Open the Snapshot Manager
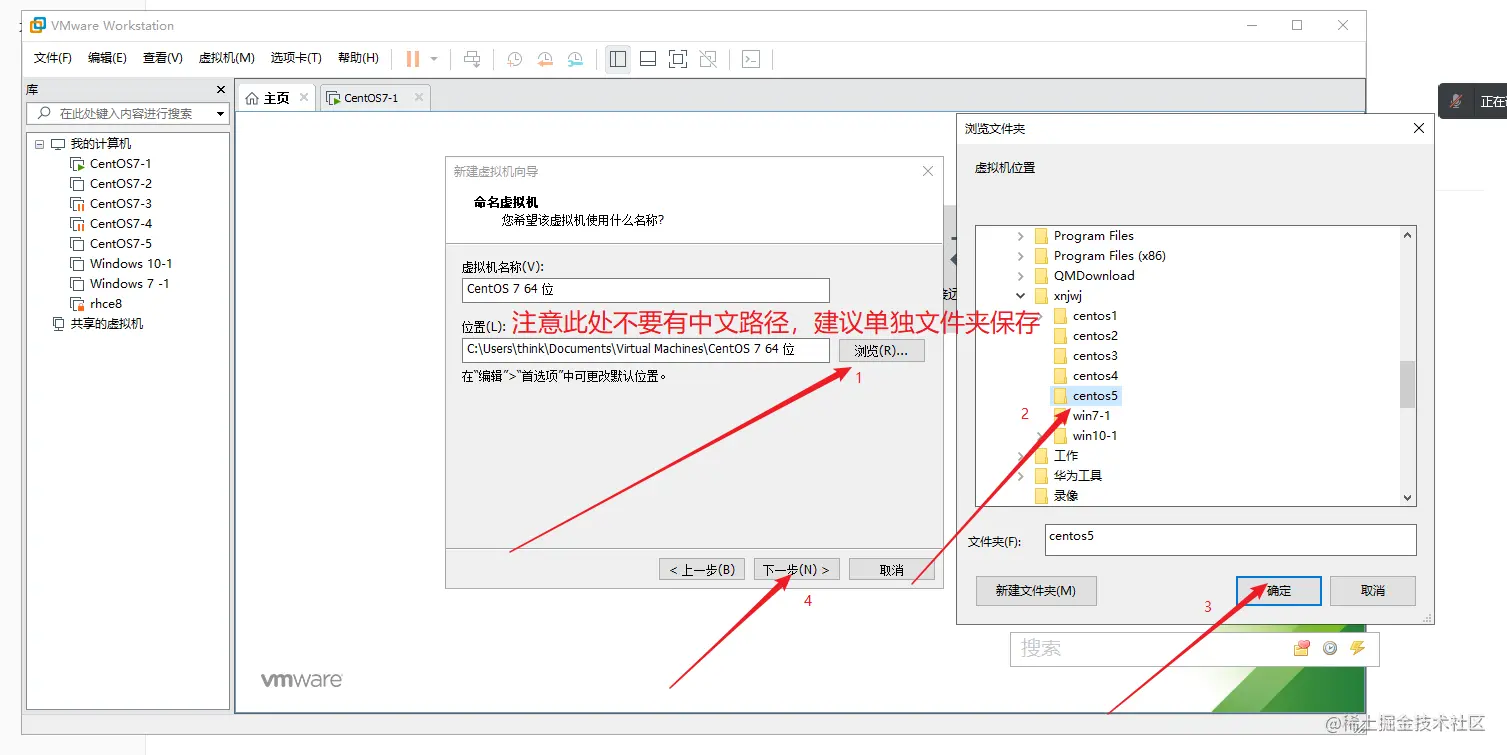This screenshot has height=755, width=1507. pos(575,59)
